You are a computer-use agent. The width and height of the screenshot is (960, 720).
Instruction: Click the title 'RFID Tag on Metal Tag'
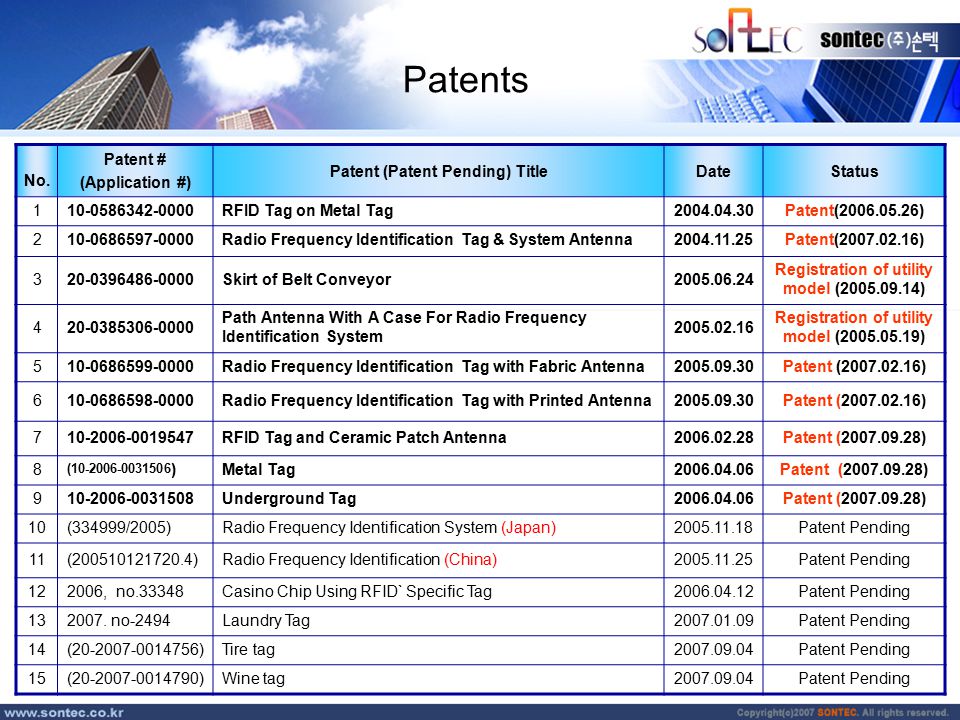[307, 211]
